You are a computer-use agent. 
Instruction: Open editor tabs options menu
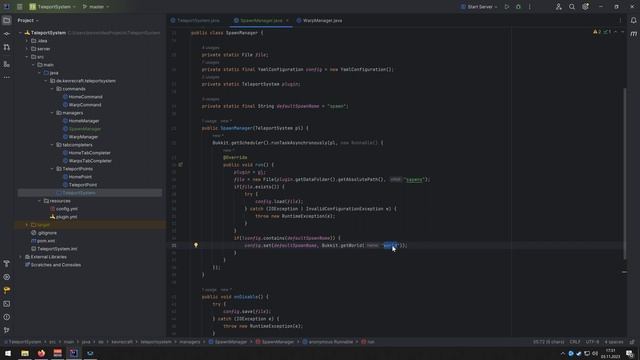[x=620, y=20]
